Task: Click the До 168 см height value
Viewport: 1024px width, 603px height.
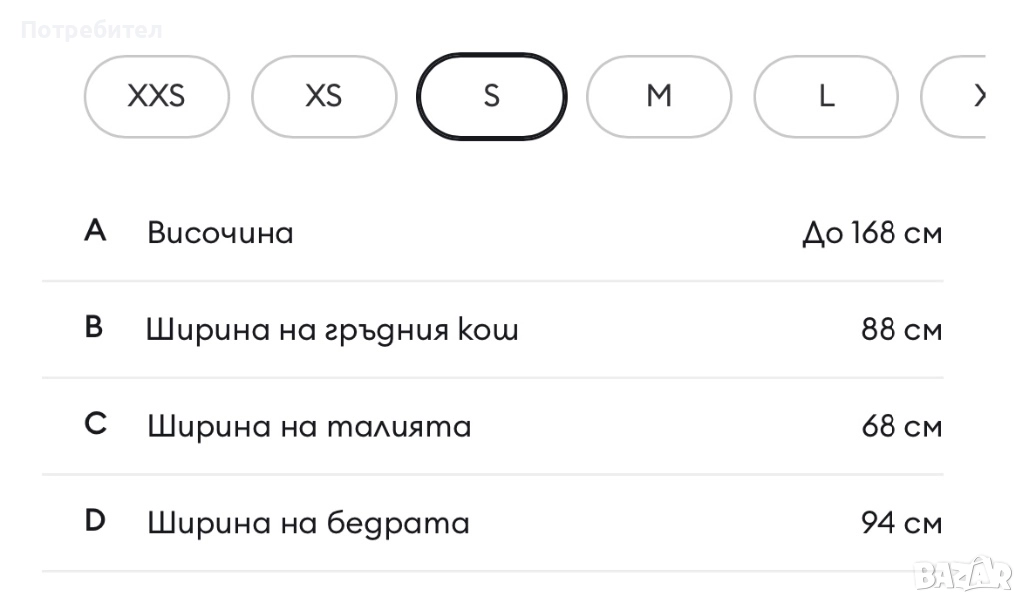Action: (x=871, y=234)
